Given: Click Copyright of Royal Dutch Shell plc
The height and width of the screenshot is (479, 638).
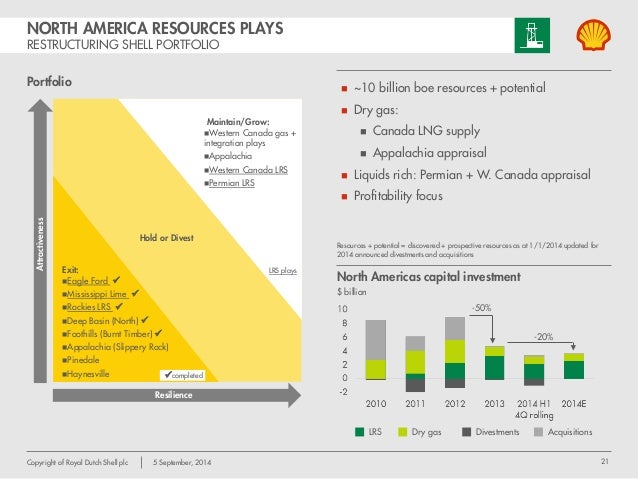Looking at the screenshot, I should click(x=77, y=462).
